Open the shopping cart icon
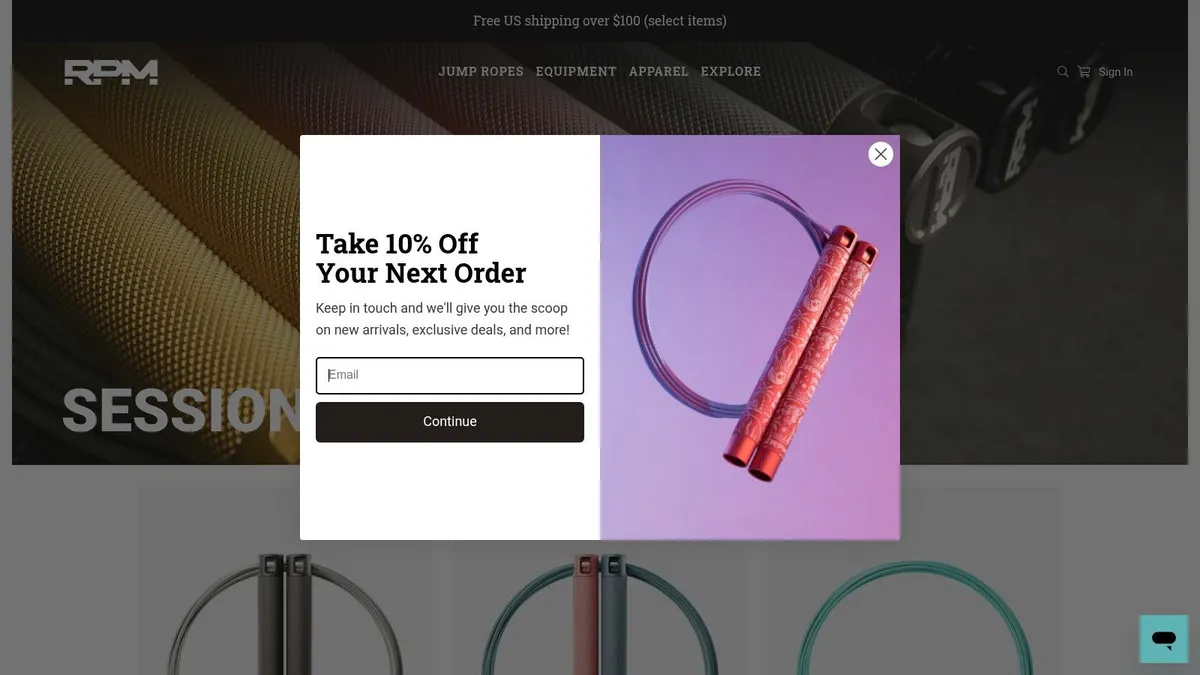Screen dimensions: 1200x675 [x=1084, y=72]
